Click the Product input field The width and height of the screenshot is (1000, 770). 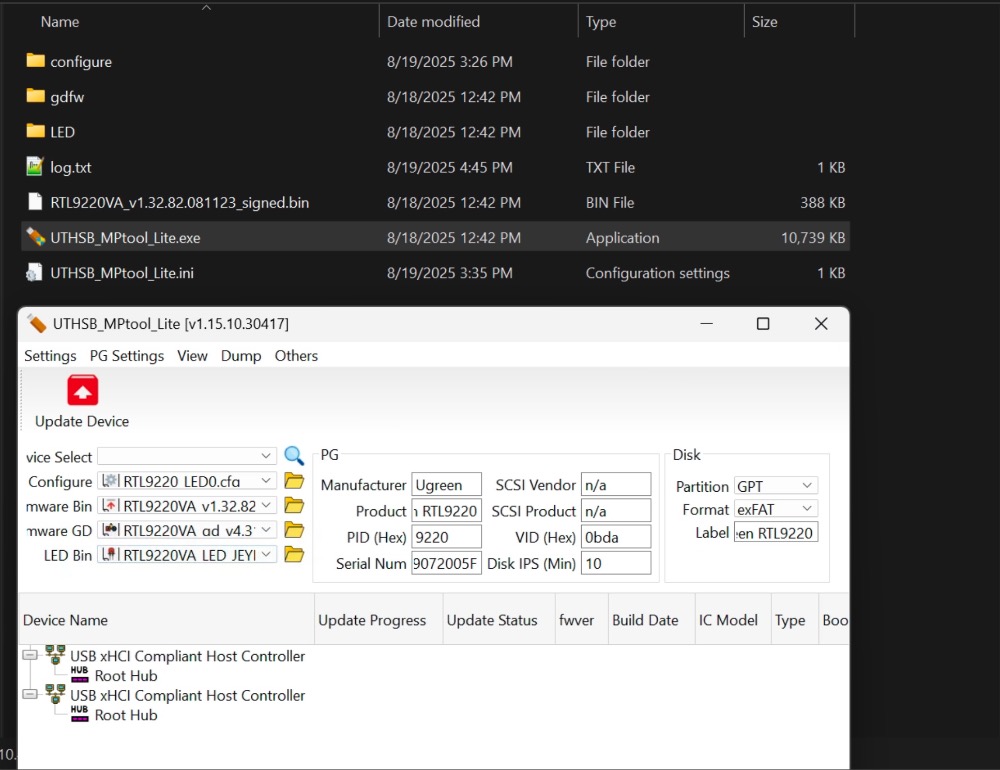tap(446, 510)
